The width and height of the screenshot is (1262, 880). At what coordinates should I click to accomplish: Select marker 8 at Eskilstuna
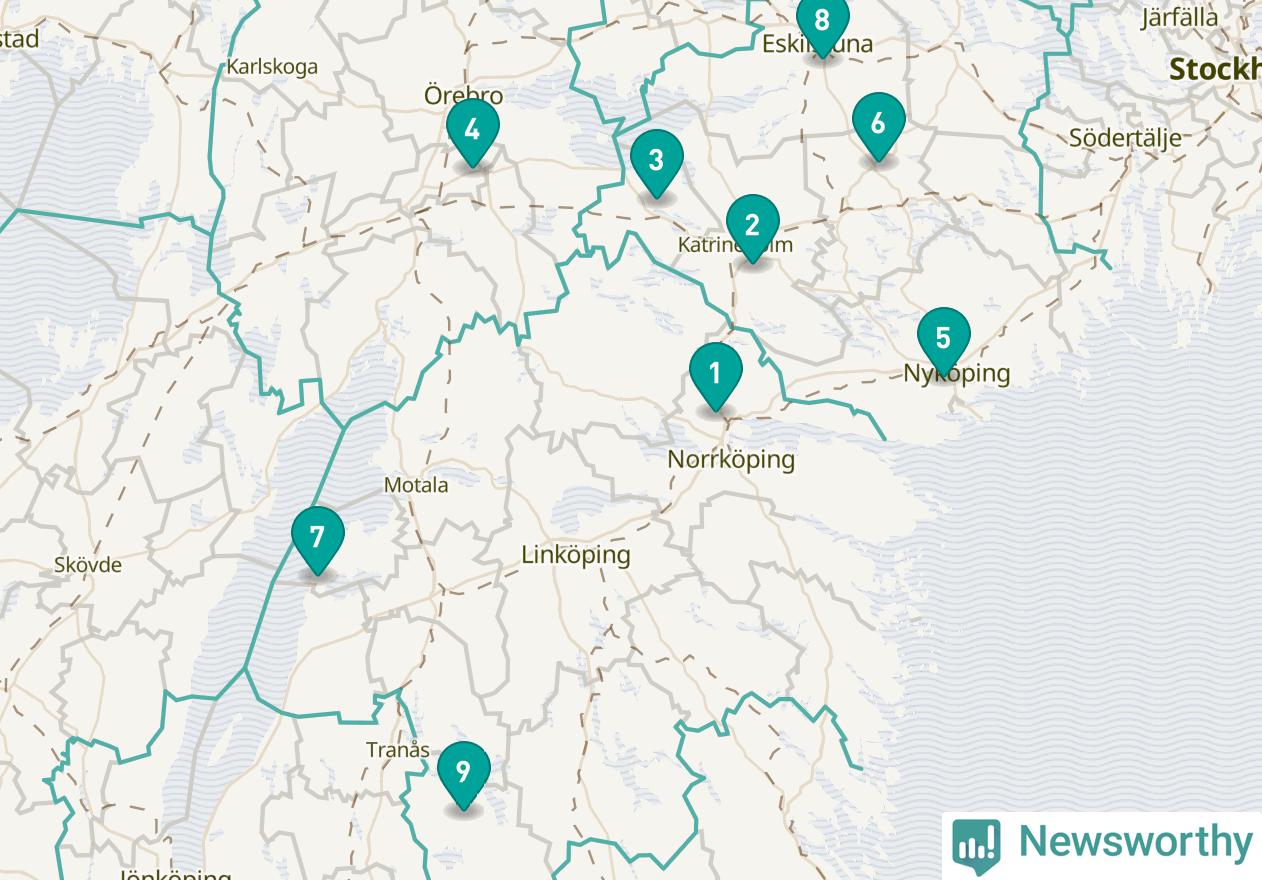(x=823, y=24)
